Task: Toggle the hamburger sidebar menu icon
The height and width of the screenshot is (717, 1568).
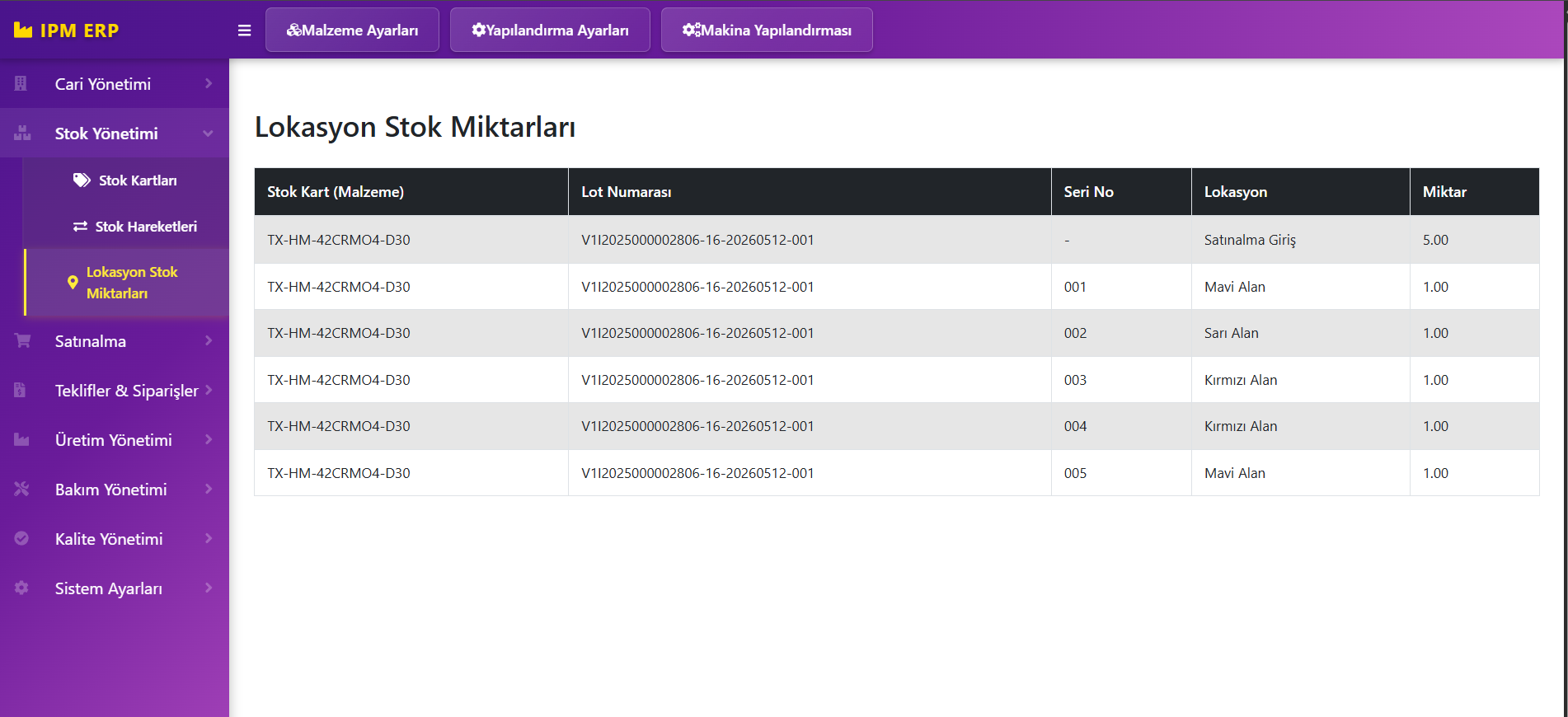Action: [x=244, y=30]
